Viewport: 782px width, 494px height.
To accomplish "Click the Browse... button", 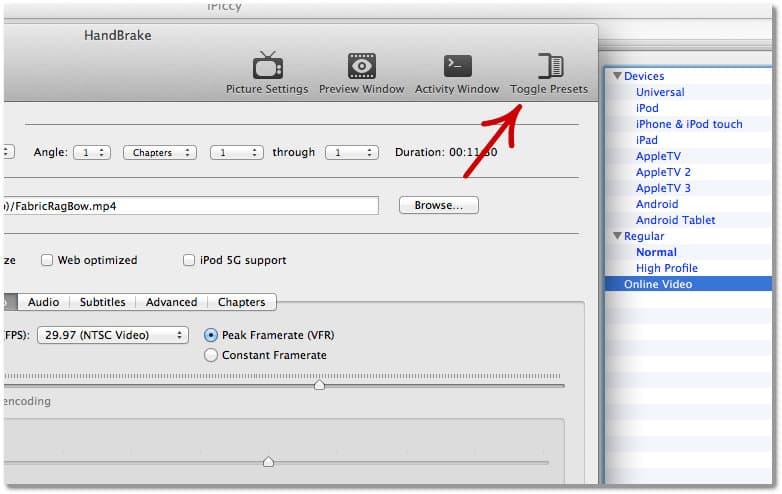I will (x=438, y=205).
